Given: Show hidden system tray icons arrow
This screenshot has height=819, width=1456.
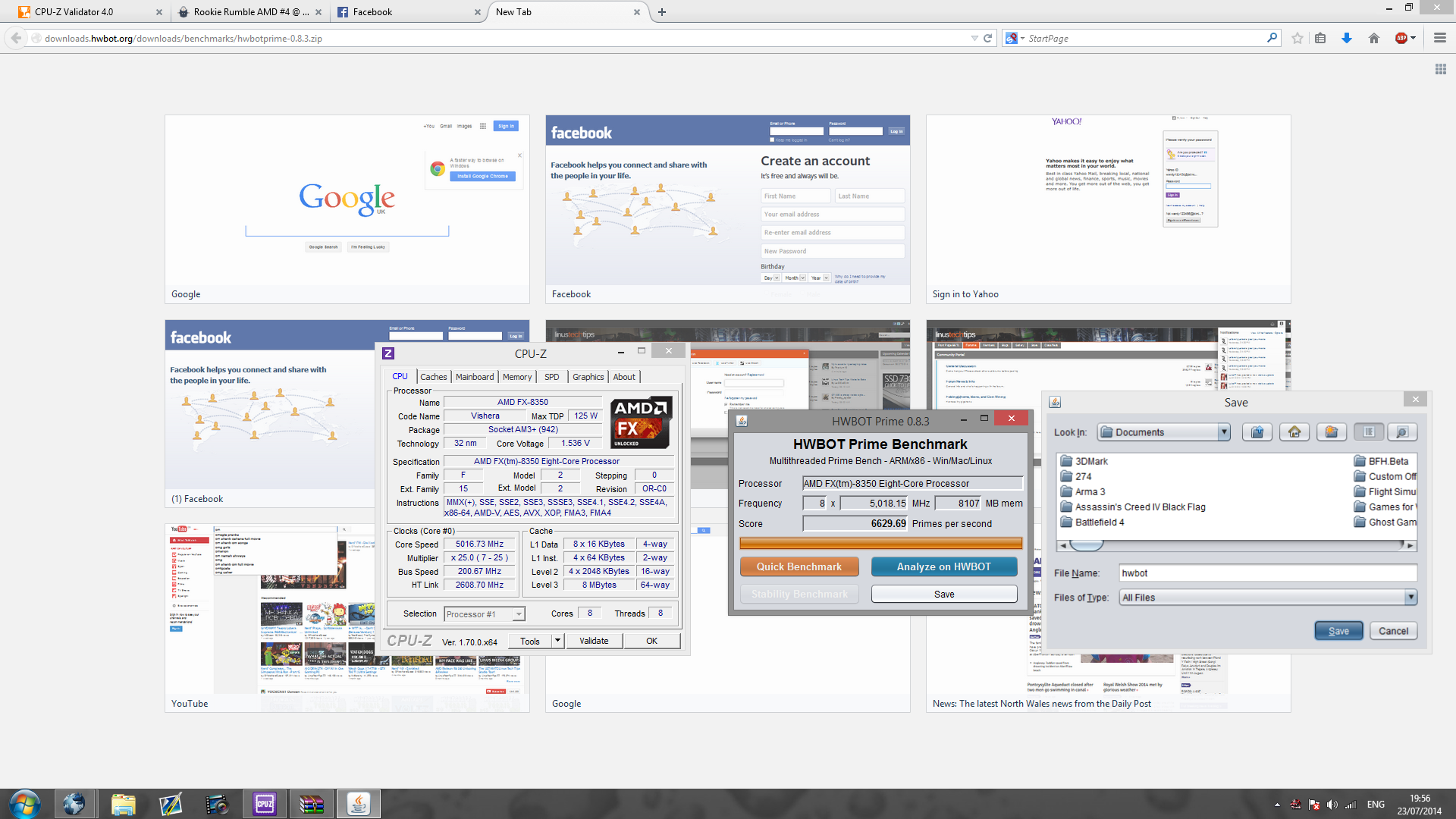Looking at the screenshot, I should pos(1277,805).
